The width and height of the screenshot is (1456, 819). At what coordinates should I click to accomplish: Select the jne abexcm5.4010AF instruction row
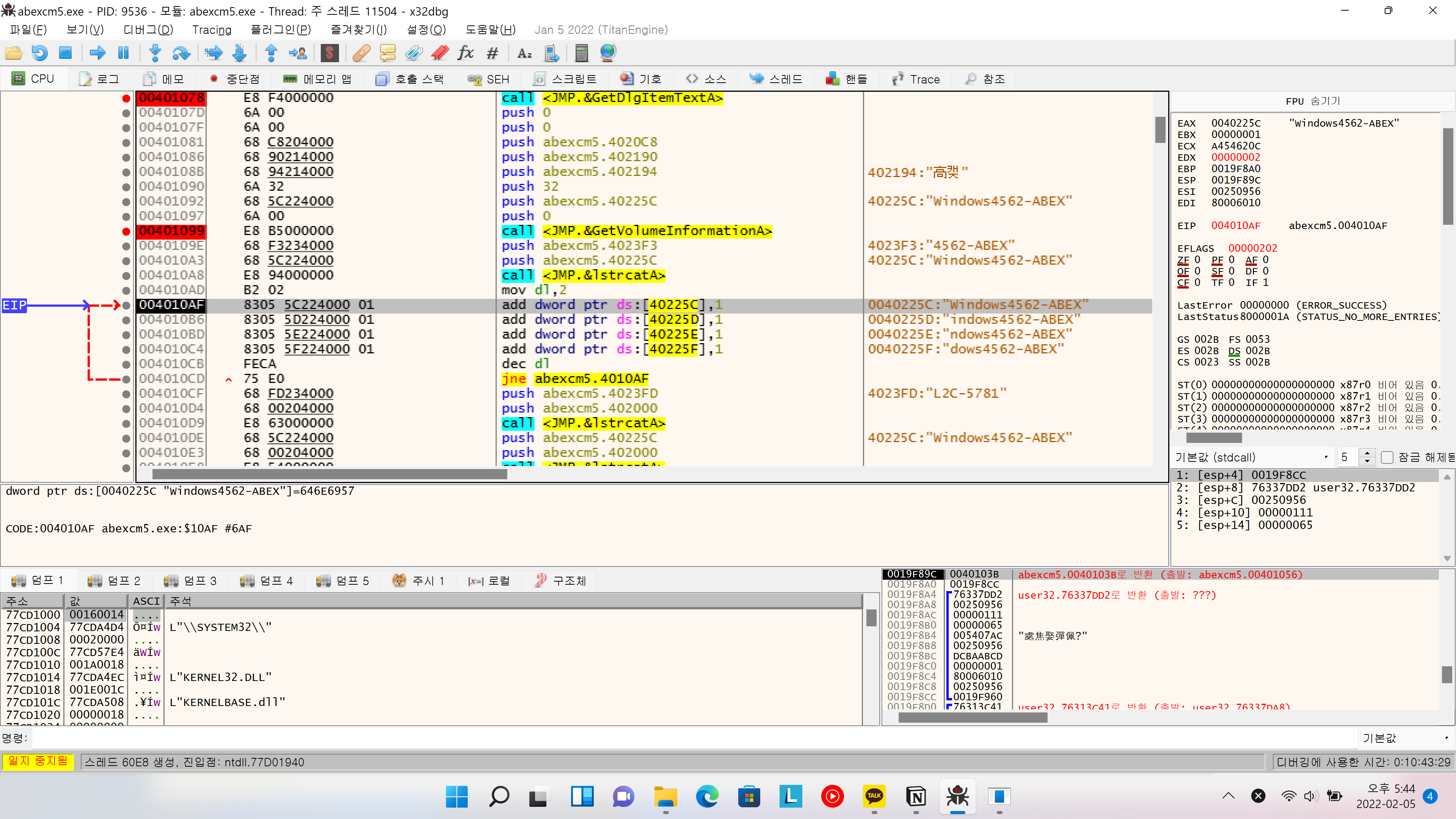coord(644,379)
